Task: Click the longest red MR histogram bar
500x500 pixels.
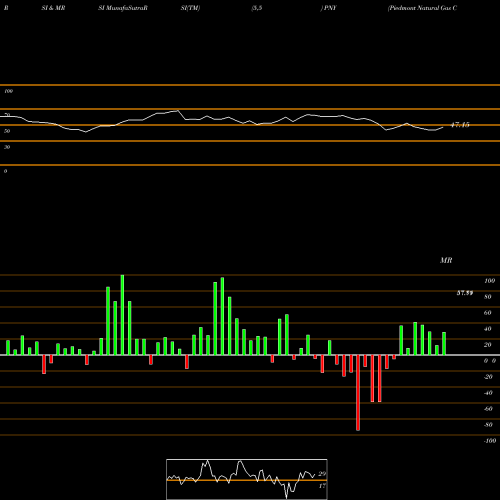Action: point(358,393)
